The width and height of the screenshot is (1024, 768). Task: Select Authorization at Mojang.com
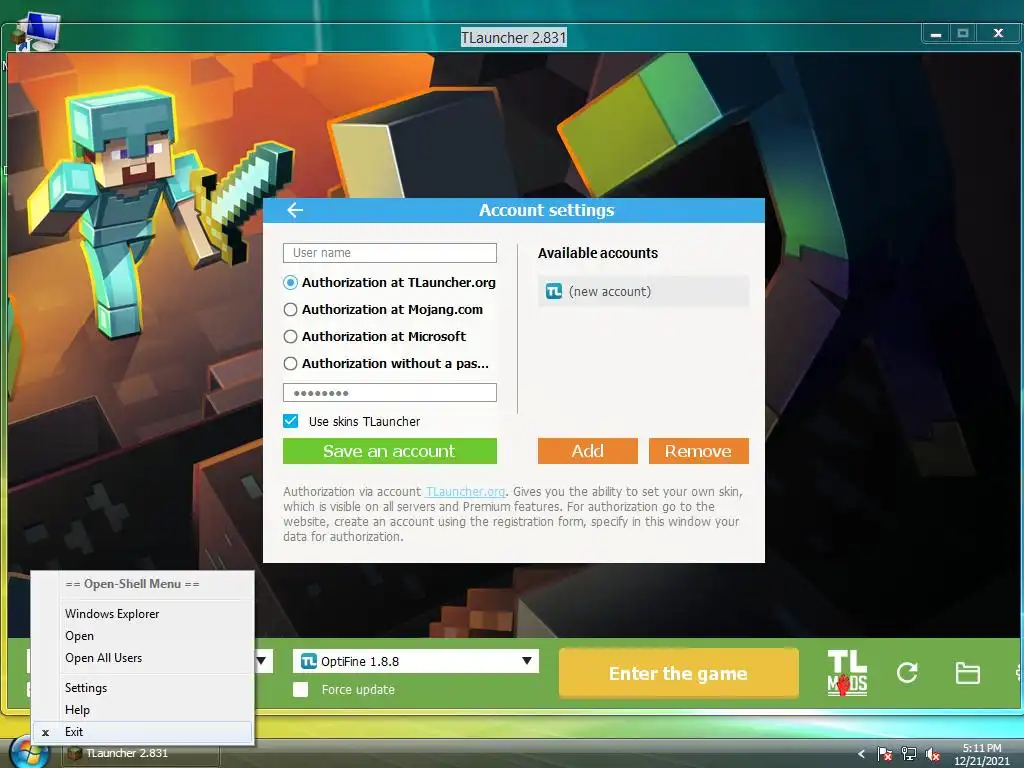tap(291, 310)
